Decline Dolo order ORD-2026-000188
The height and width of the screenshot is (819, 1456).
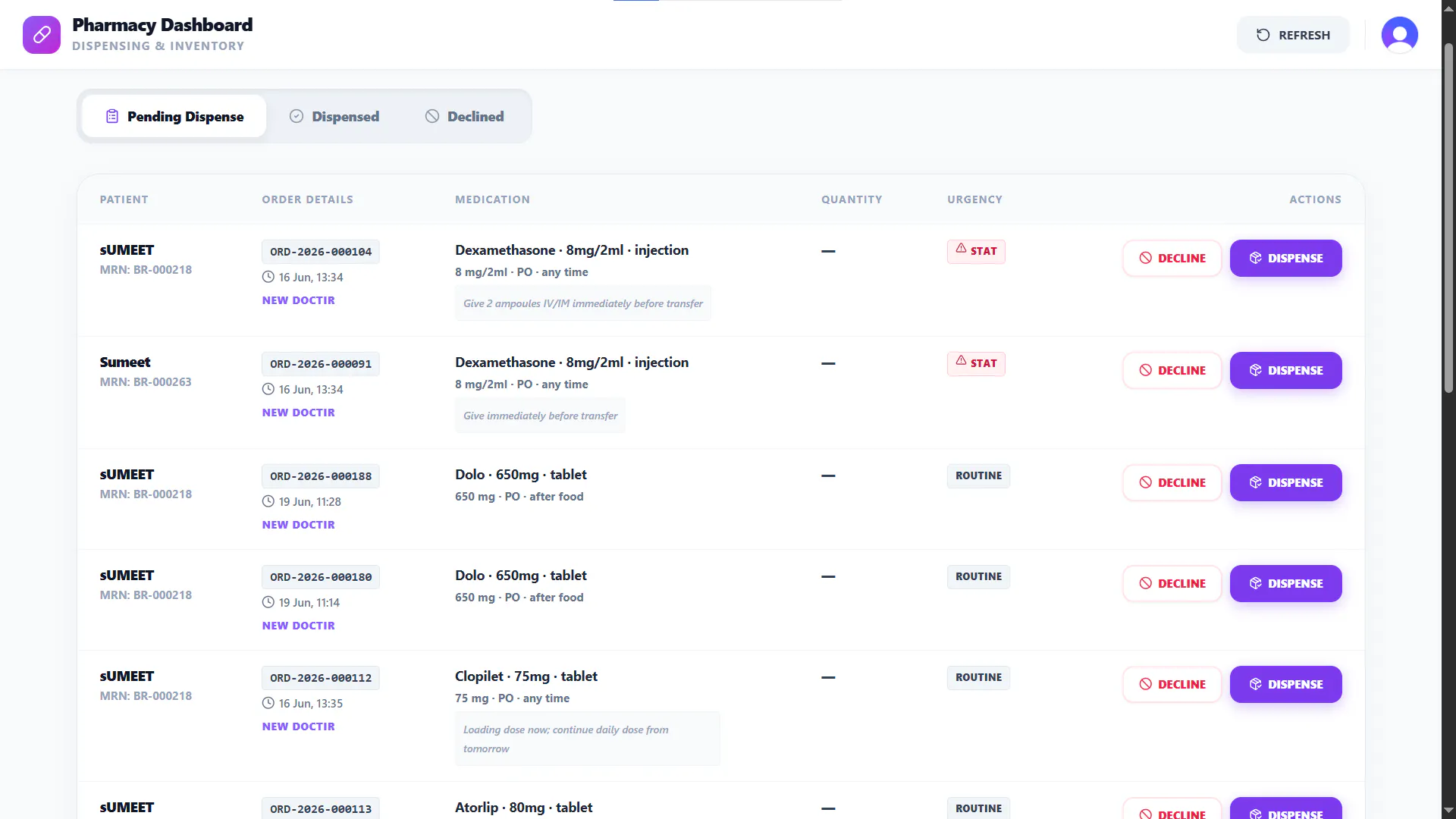click(x=1172, y=482)
